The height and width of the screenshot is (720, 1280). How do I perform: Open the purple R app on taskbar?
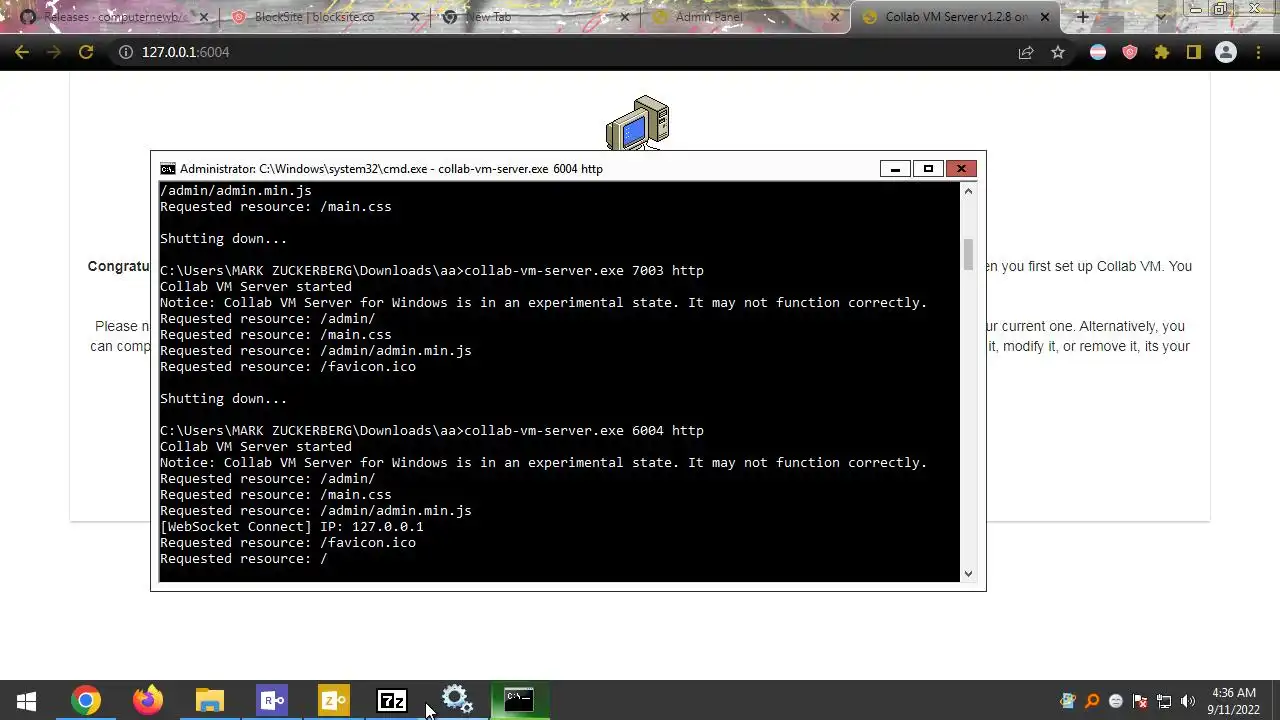point(271,701)
